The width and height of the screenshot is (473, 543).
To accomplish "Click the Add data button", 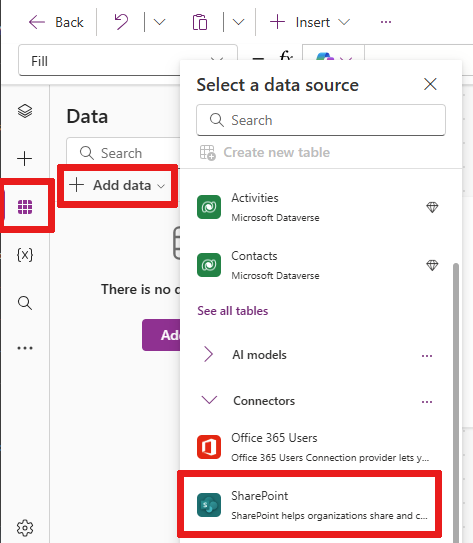I will (x=117, y=185).
